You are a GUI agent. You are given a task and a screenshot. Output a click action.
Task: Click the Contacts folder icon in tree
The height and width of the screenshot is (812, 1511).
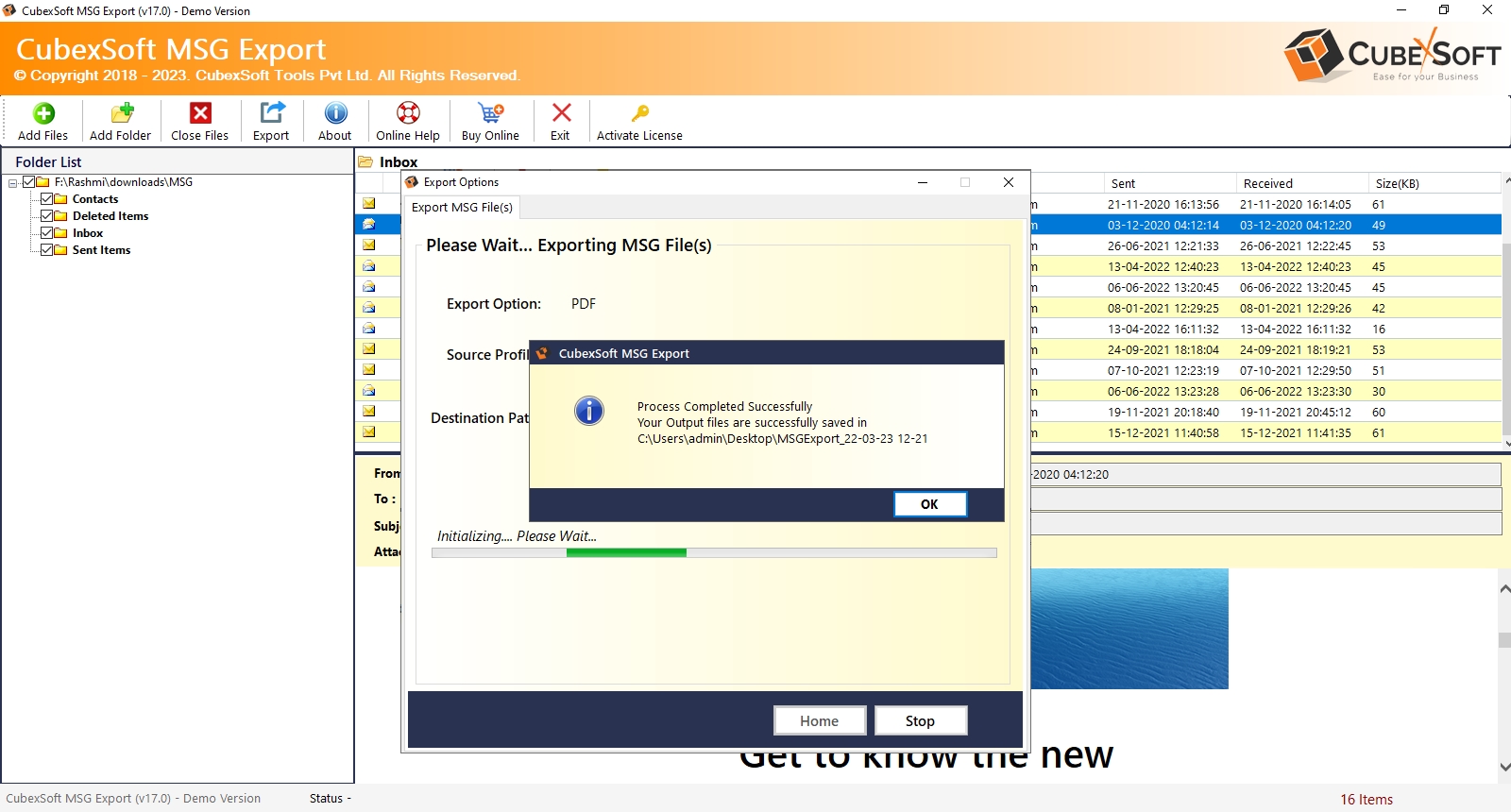pyautogui.click(x=60, y=199)
